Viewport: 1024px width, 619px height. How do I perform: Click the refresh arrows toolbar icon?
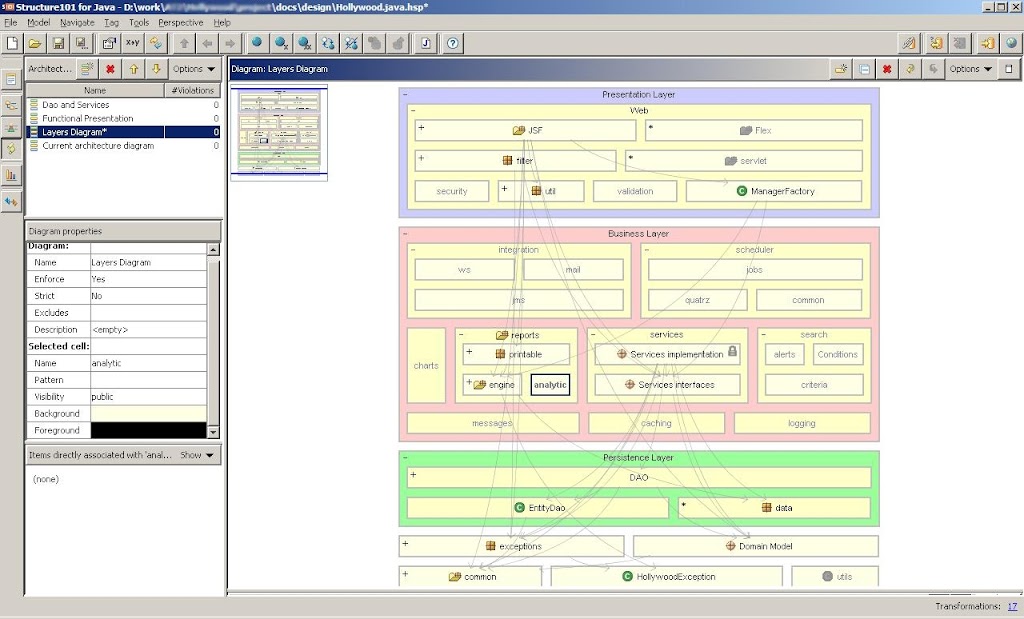coord(155,43)
